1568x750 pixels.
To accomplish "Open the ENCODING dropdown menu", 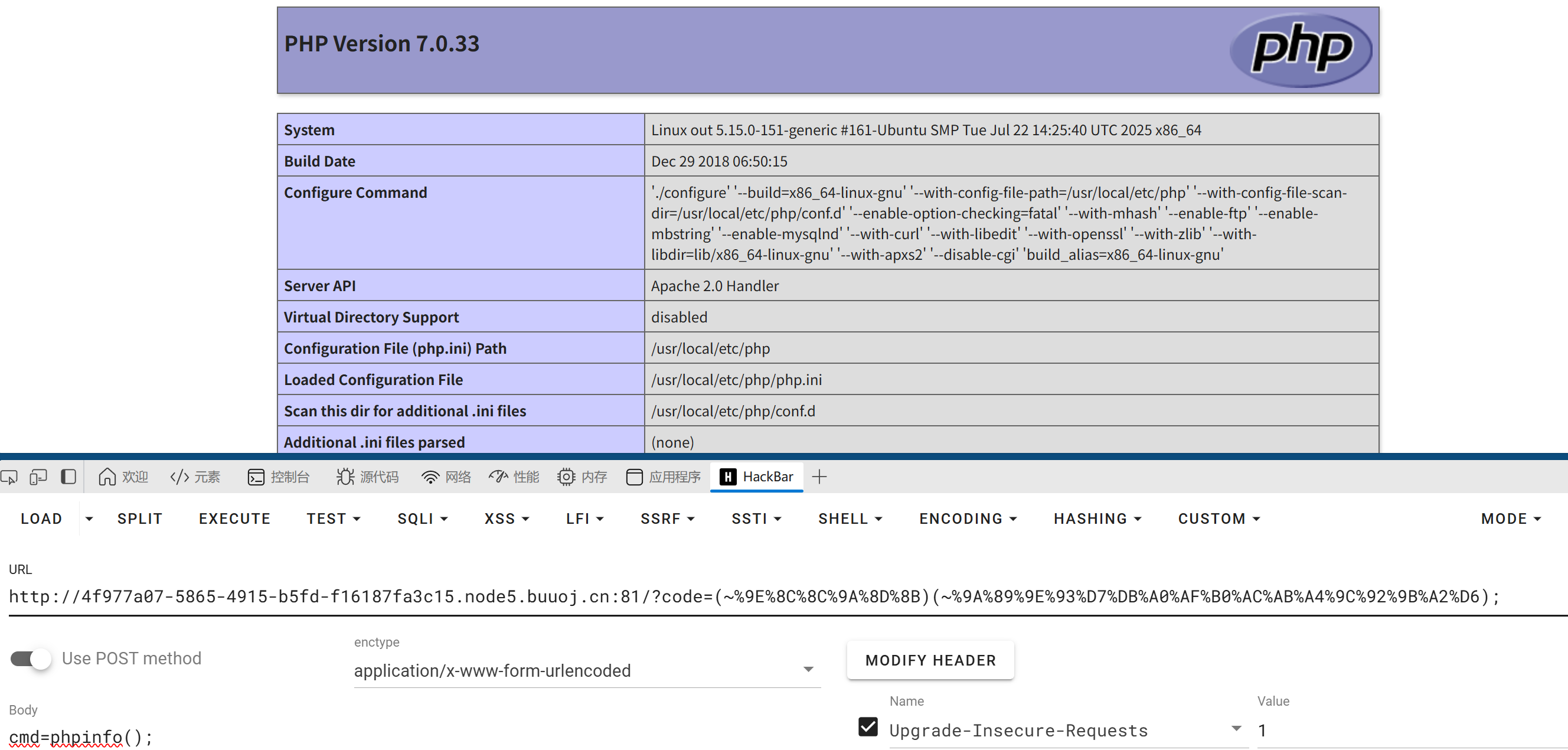I will (x=967, y=519).
